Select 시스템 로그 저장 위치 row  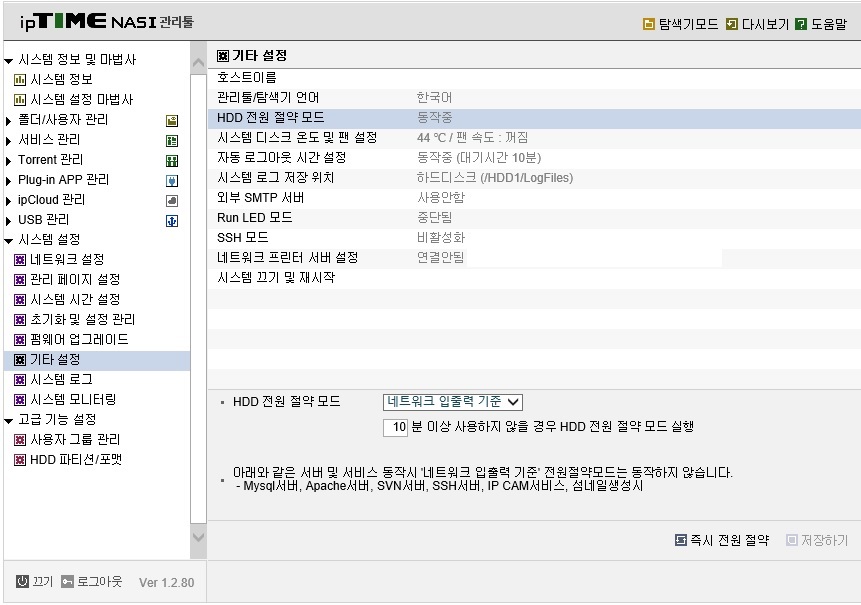coord(534,178)
